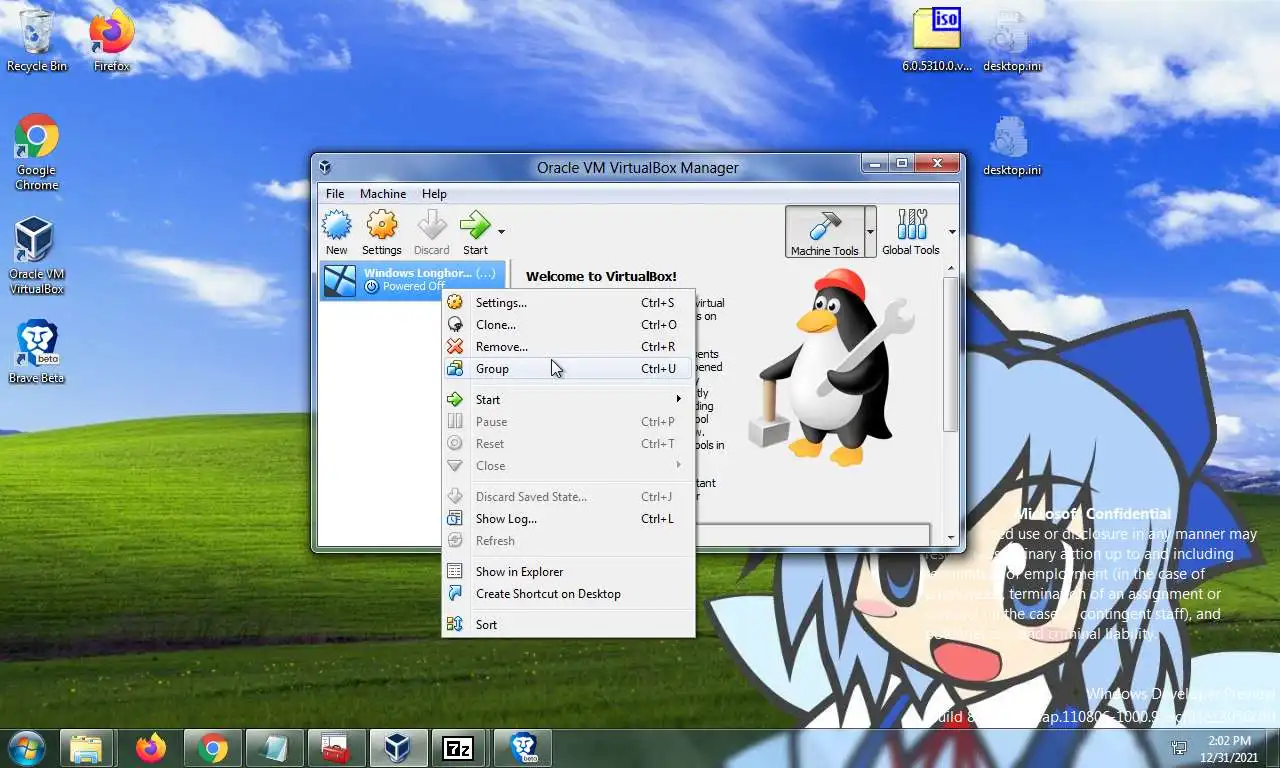This screenshot has height=768, width=1280.
Task: Open the Start button dropdown arrow in toolbar
Action: (x=501, y=232)
